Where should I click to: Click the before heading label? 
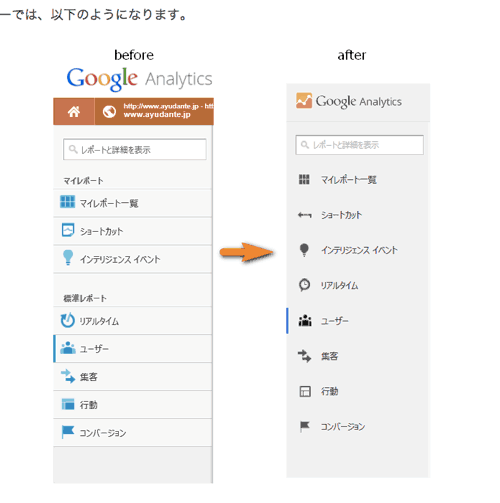point(134,55)
